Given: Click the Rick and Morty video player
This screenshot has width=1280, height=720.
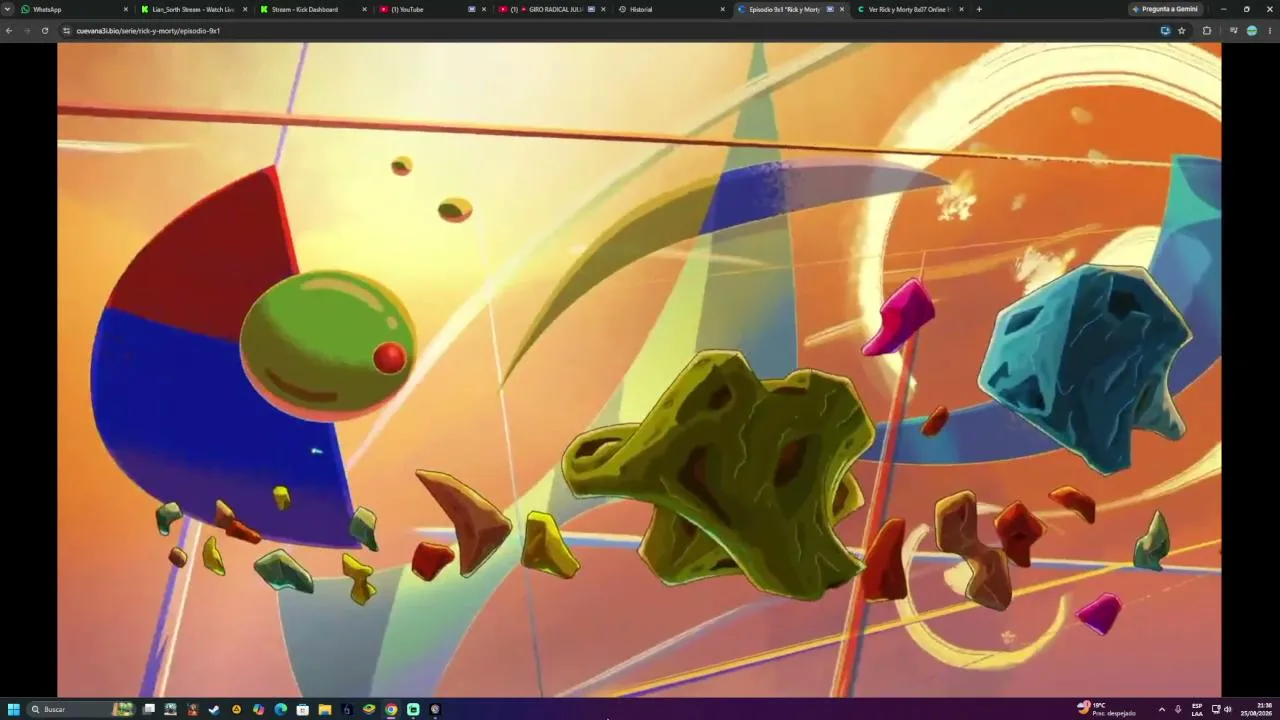Looking at the screenshot, I should click(639, 369).
